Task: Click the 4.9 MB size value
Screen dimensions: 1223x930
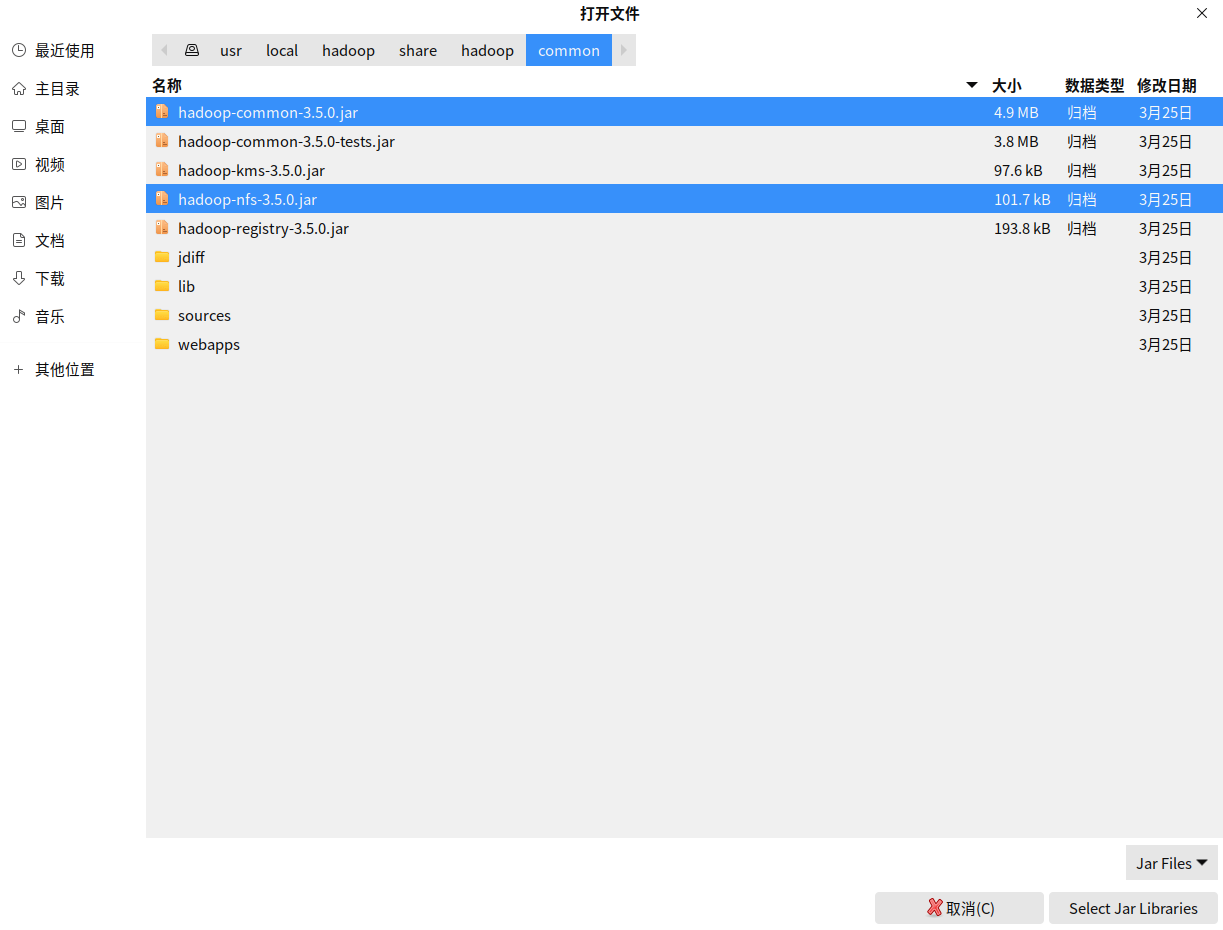Action: click(x=1016, y=112)
